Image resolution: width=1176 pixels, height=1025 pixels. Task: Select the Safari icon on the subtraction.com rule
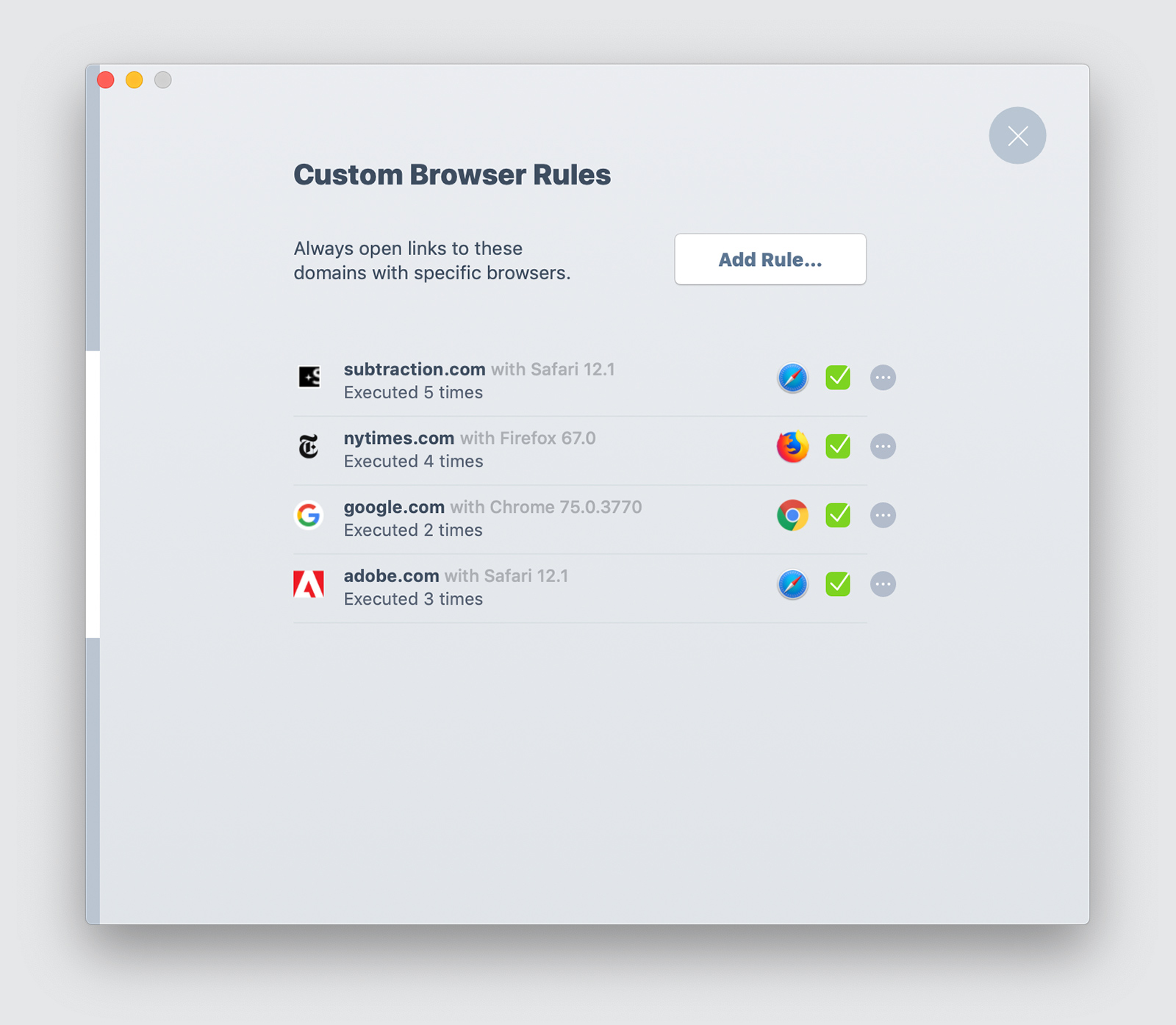click(x=792, y=378)
